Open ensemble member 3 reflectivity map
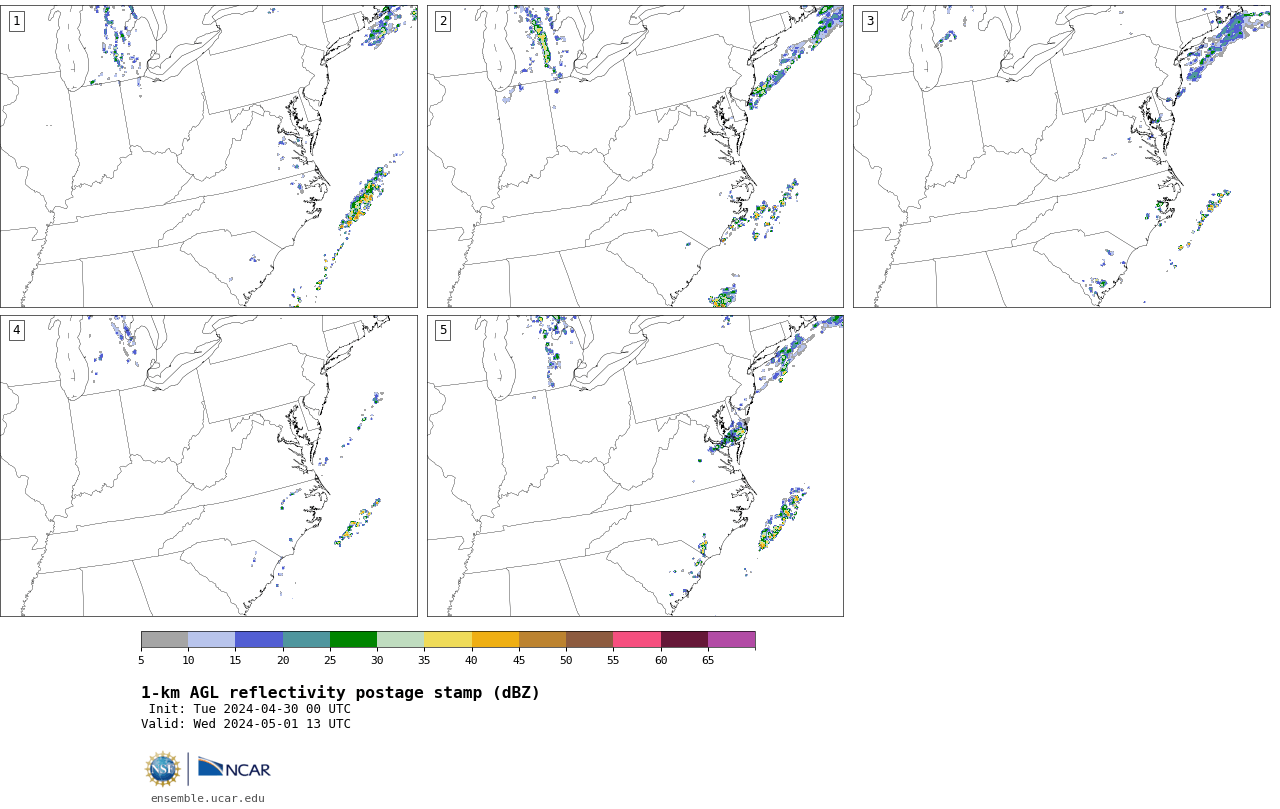This screenshot has height=809, width=1280. 1062,156
